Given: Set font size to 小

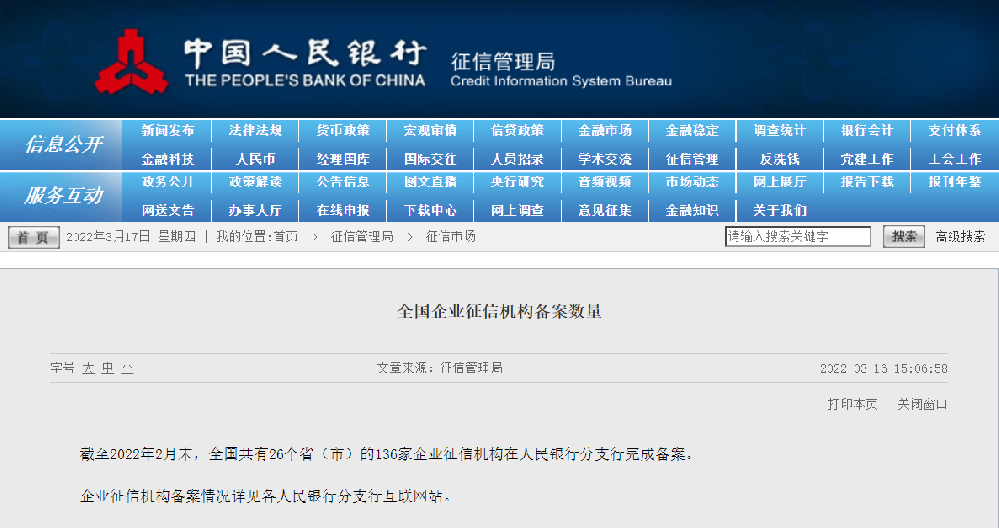Looking at the screenshot, I should (127, 368).
